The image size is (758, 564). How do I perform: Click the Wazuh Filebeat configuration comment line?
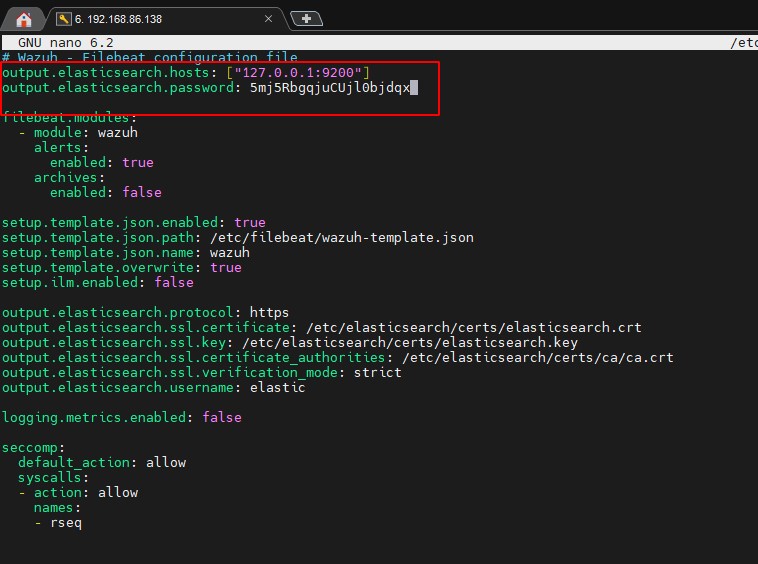[150, 57]
